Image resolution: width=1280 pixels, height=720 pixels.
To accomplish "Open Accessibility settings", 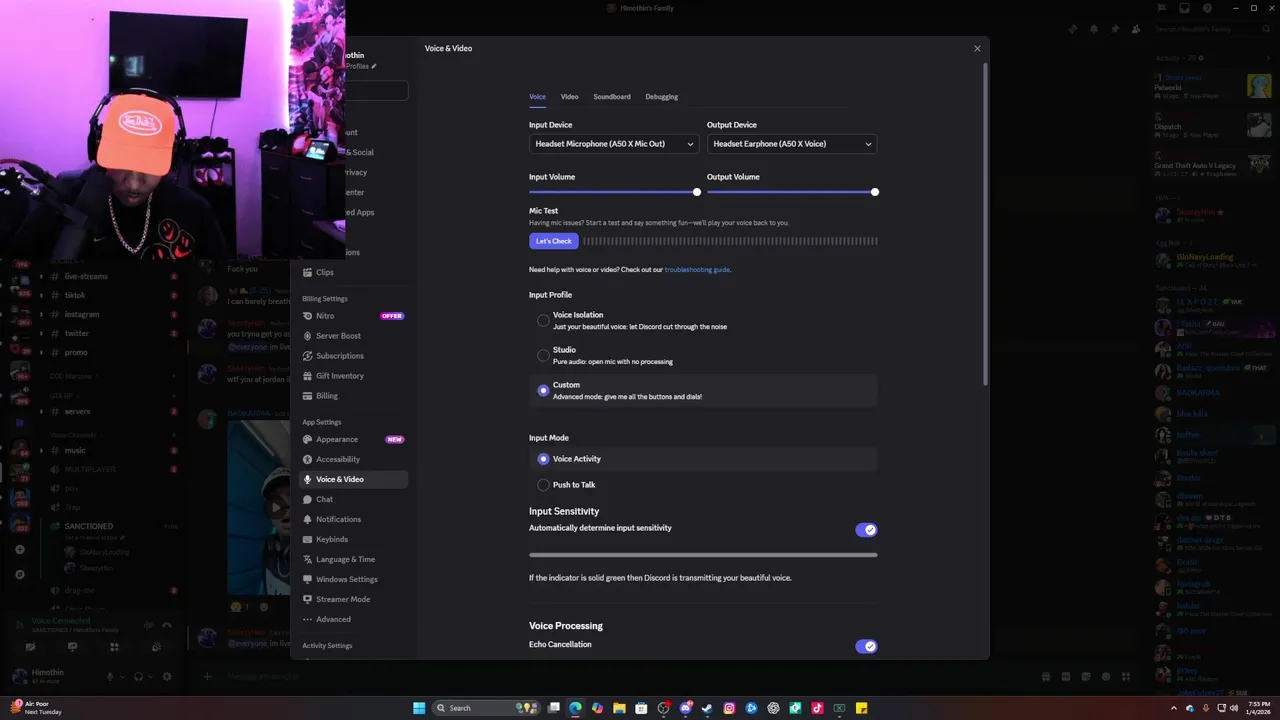I will pyautogui.click(x=353, y=459).
